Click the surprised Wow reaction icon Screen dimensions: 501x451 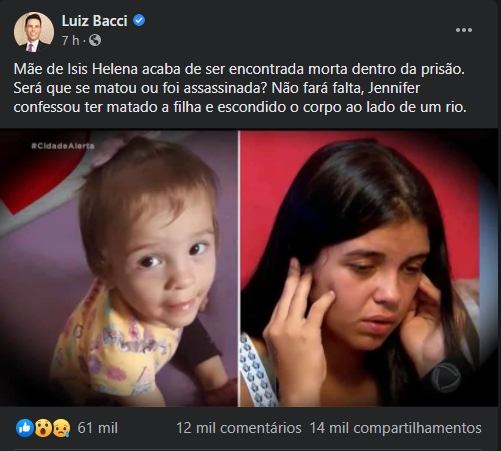pyautogui.click(x=43, y=428)
